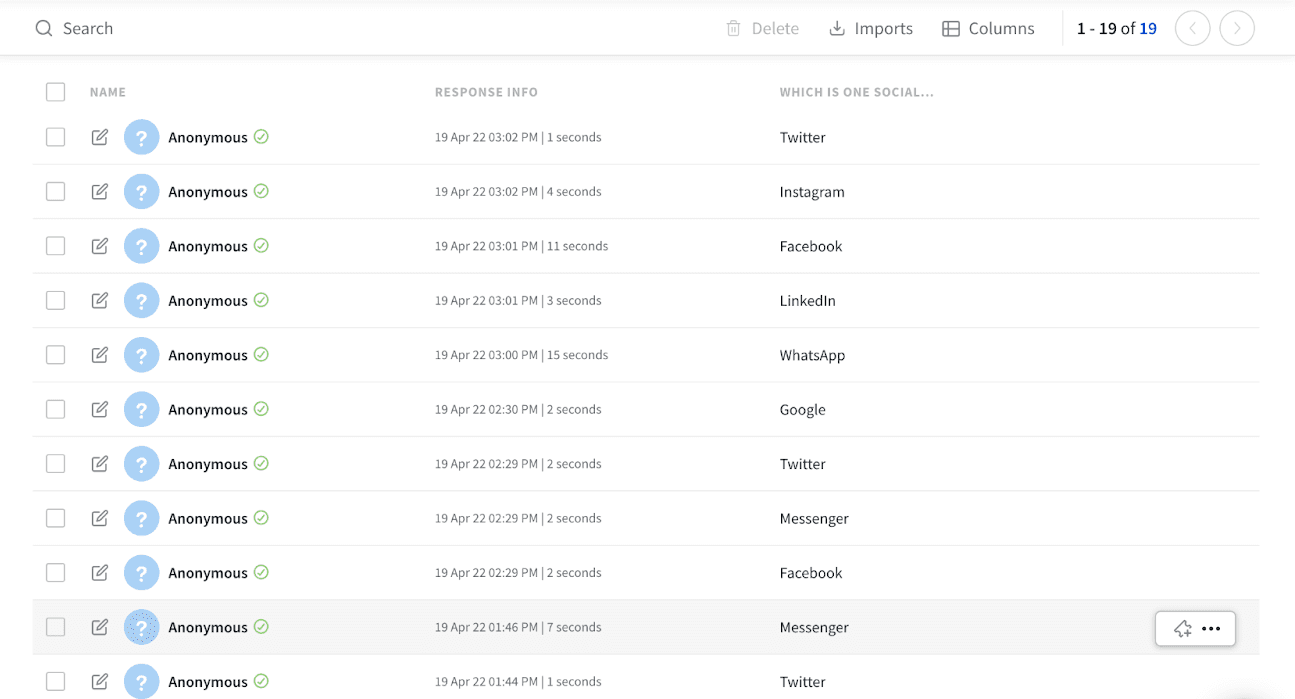Click the search magnifier icon
This screenshot has width=1295, height=699.
pyautogui.click(x=43, y=28)
